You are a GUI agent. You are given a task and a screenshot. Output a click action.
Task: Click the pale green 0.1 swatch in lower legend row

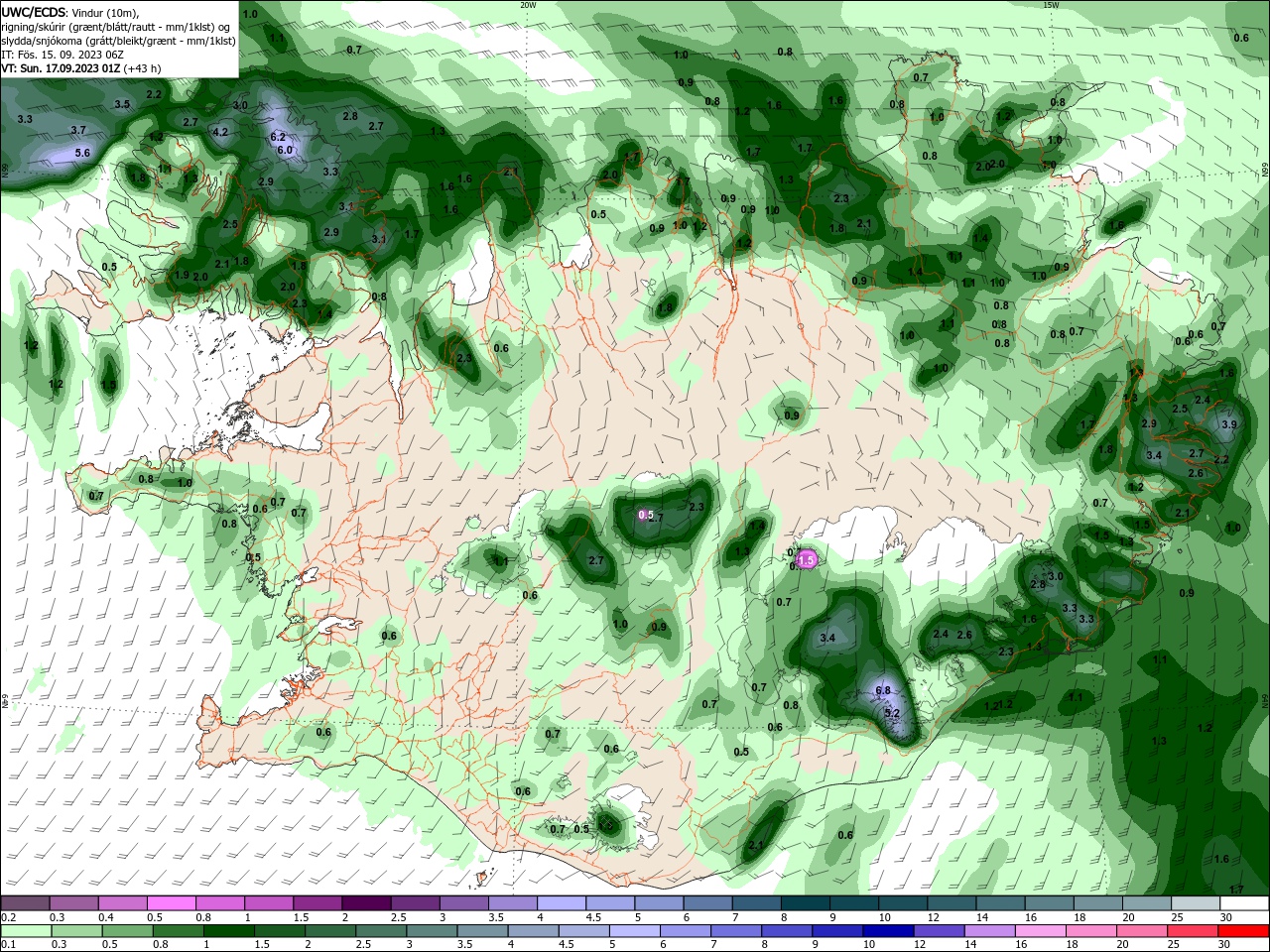point(25,931)
